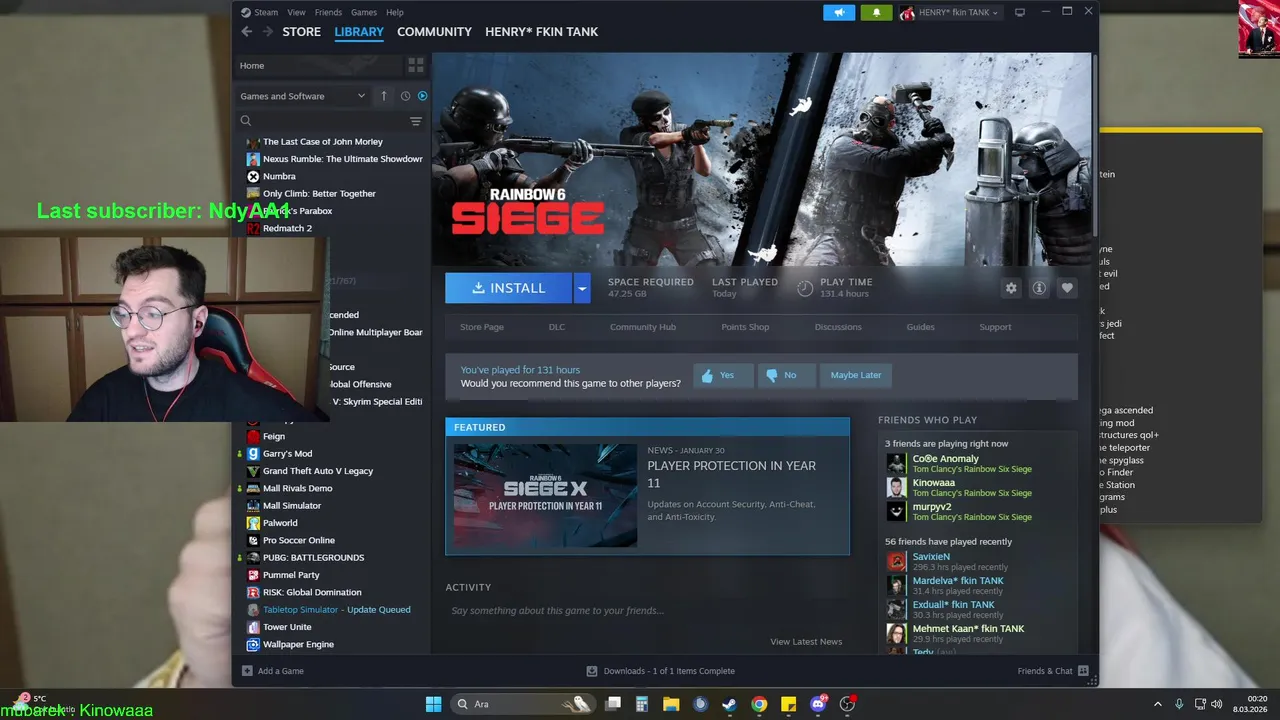Open volume speaker icon in tray

pyautogui.click(x=1217, y=704)
